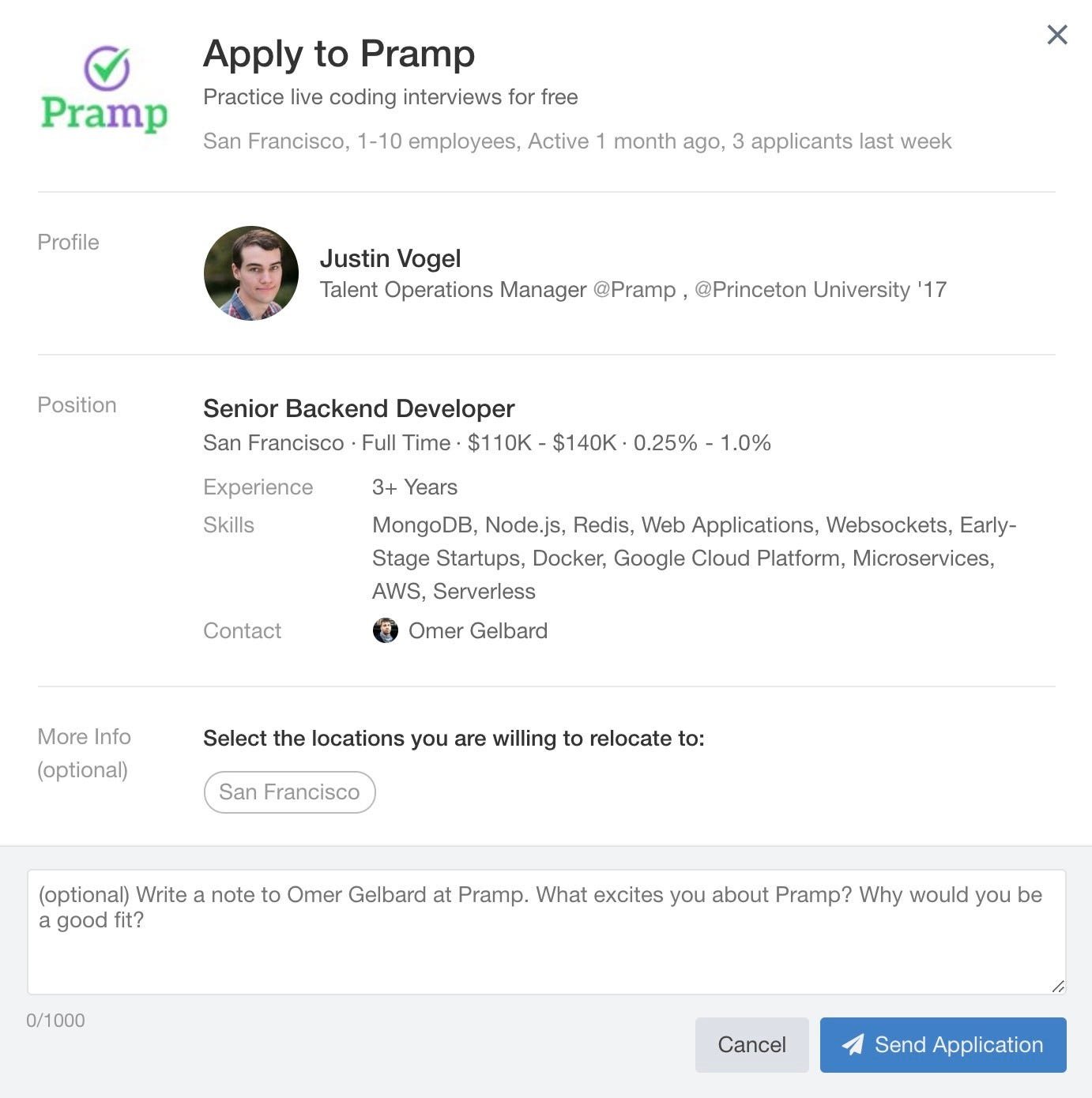Click the Pramp tagline about coding interviews
Image resolution: width=1092 pixels, height=1098 pixels.
(x=390, y=97)
